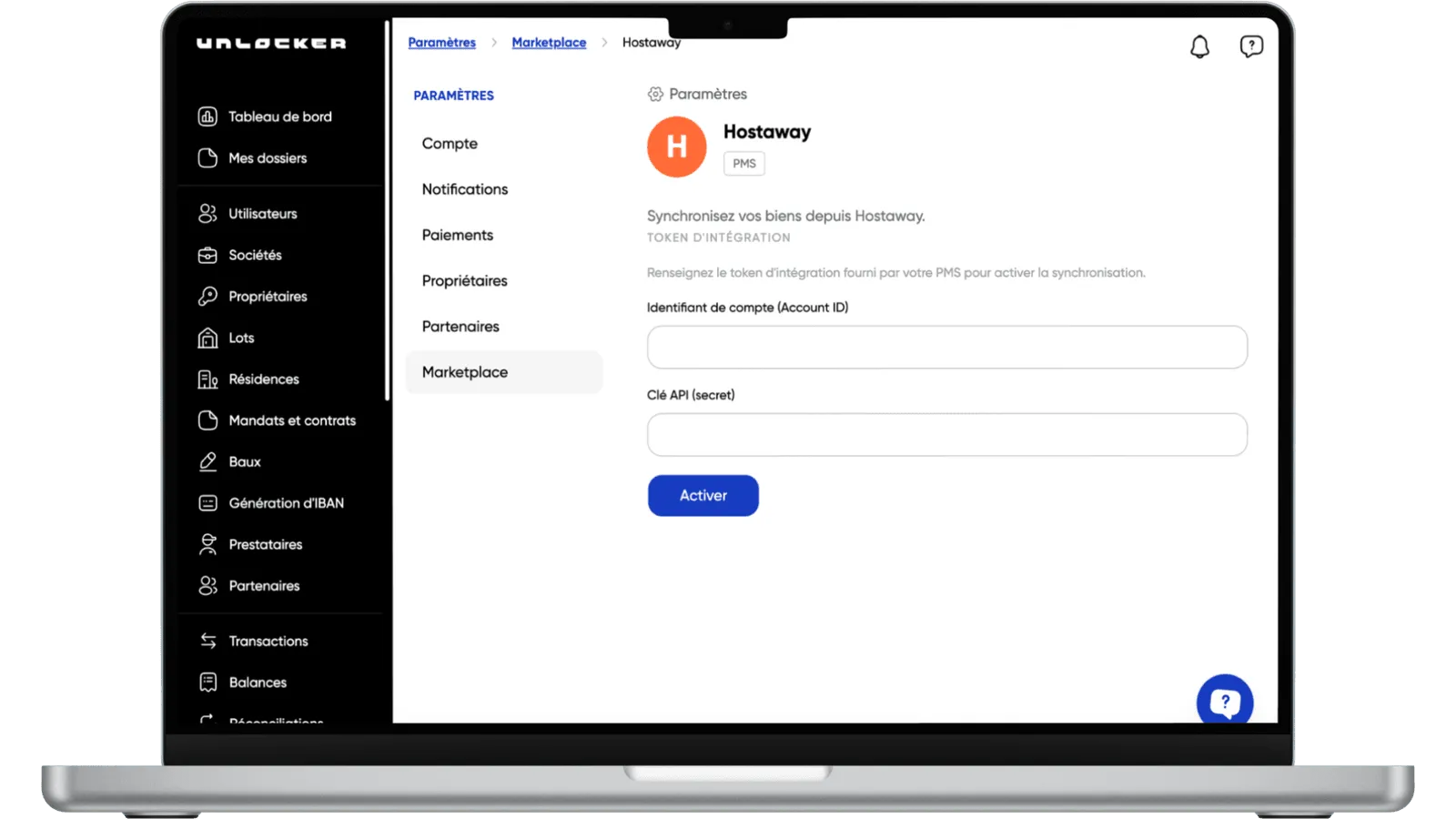Open Paiements settings section
Screen dimensions: 1456x819
pyautogui.click(x=458, y=235)
